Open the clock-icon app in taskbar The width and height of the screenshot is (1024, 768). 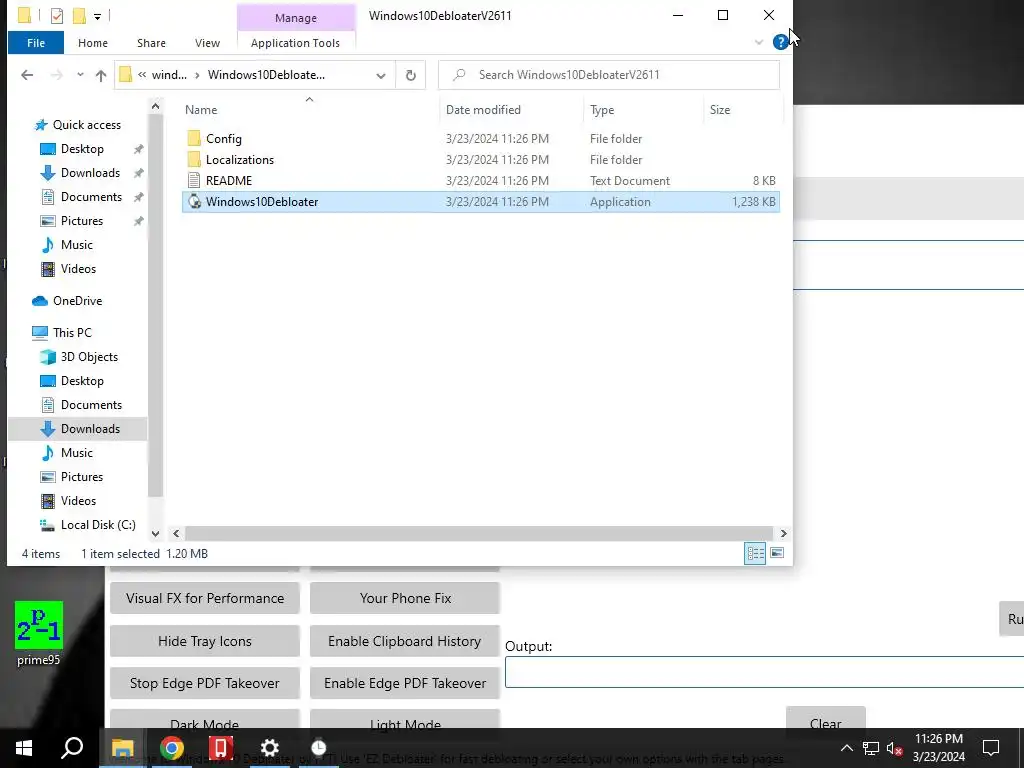(319, 748)
